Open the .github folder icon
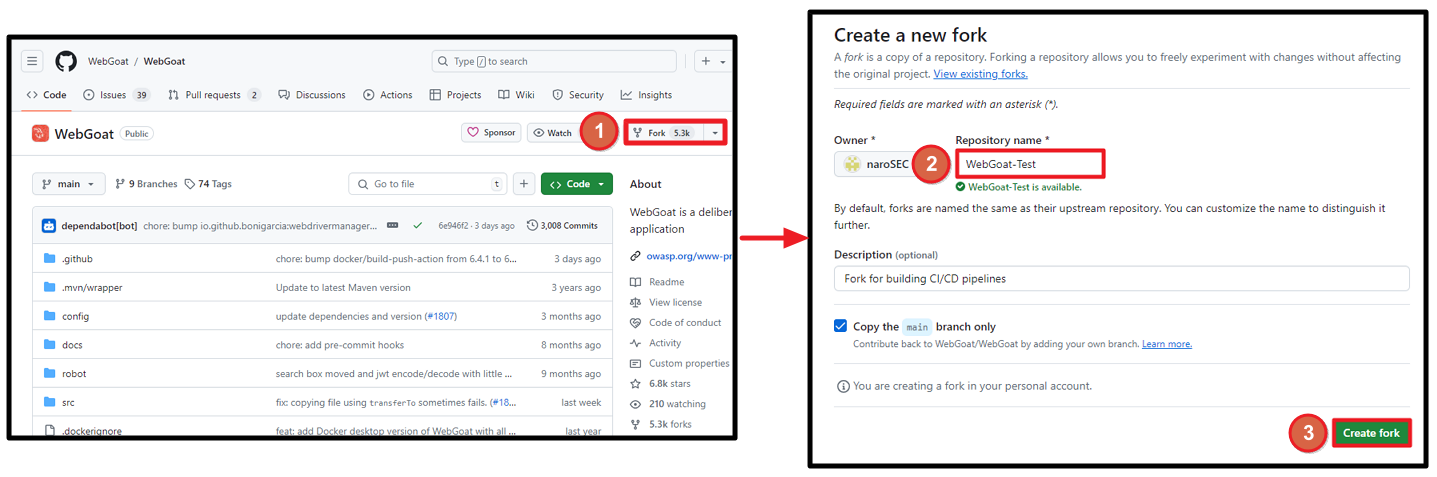This screenshot has width=1437, height=477. 50,259
